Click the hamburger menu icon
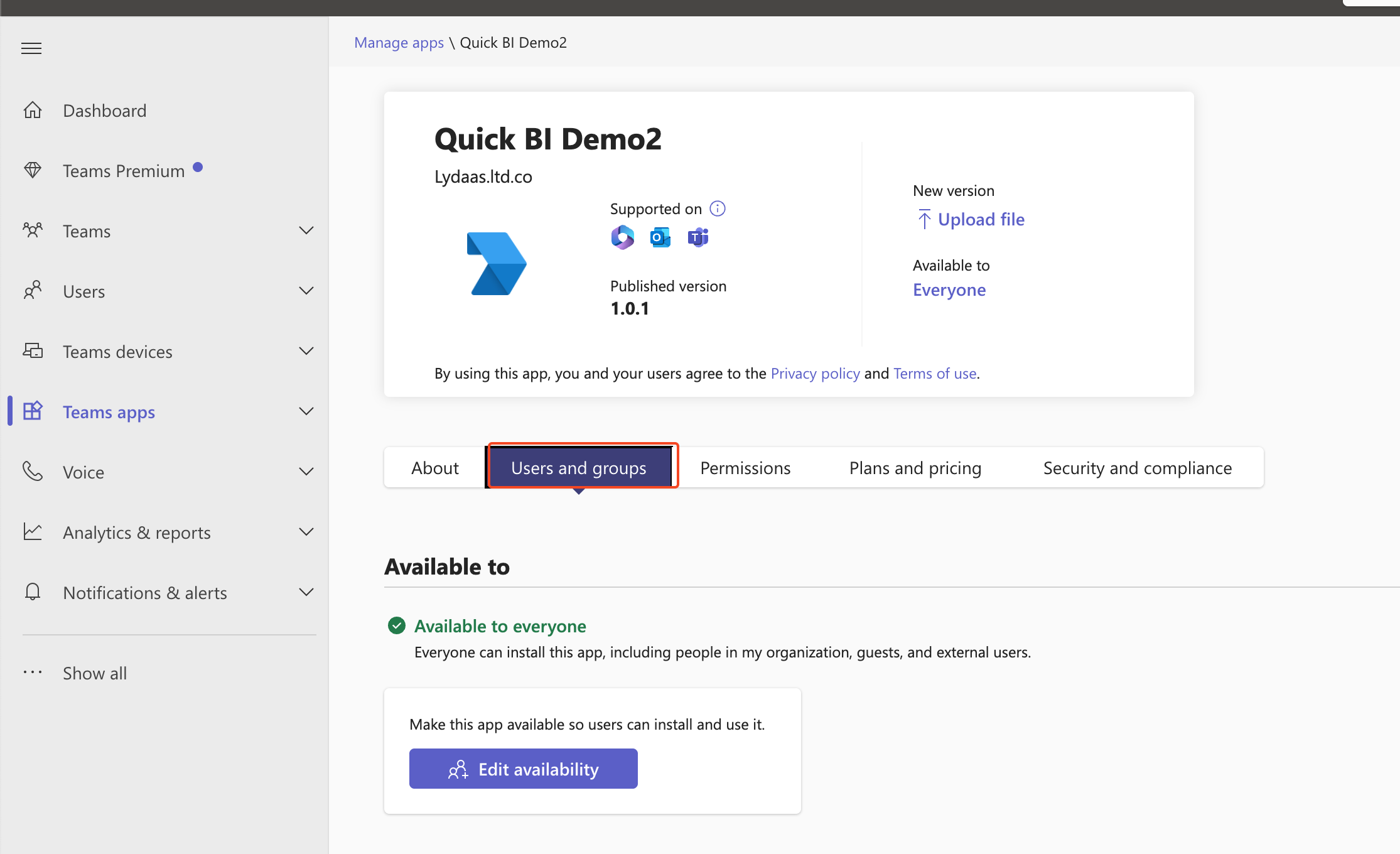This screenshot has width=1400, height=854. tap(31, 48)
